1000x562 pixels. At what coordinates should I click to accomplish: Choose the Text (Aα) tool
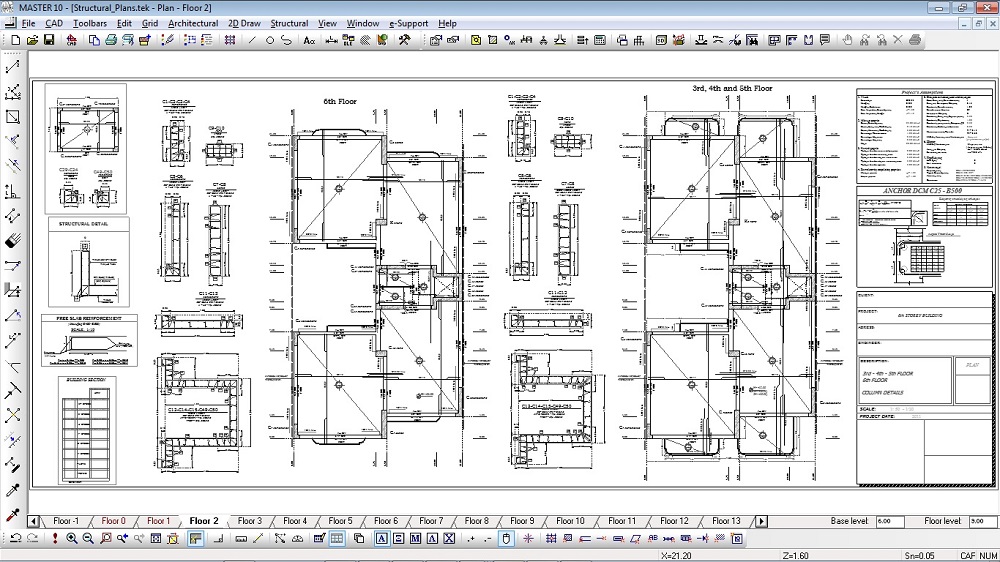click(309, 40)
